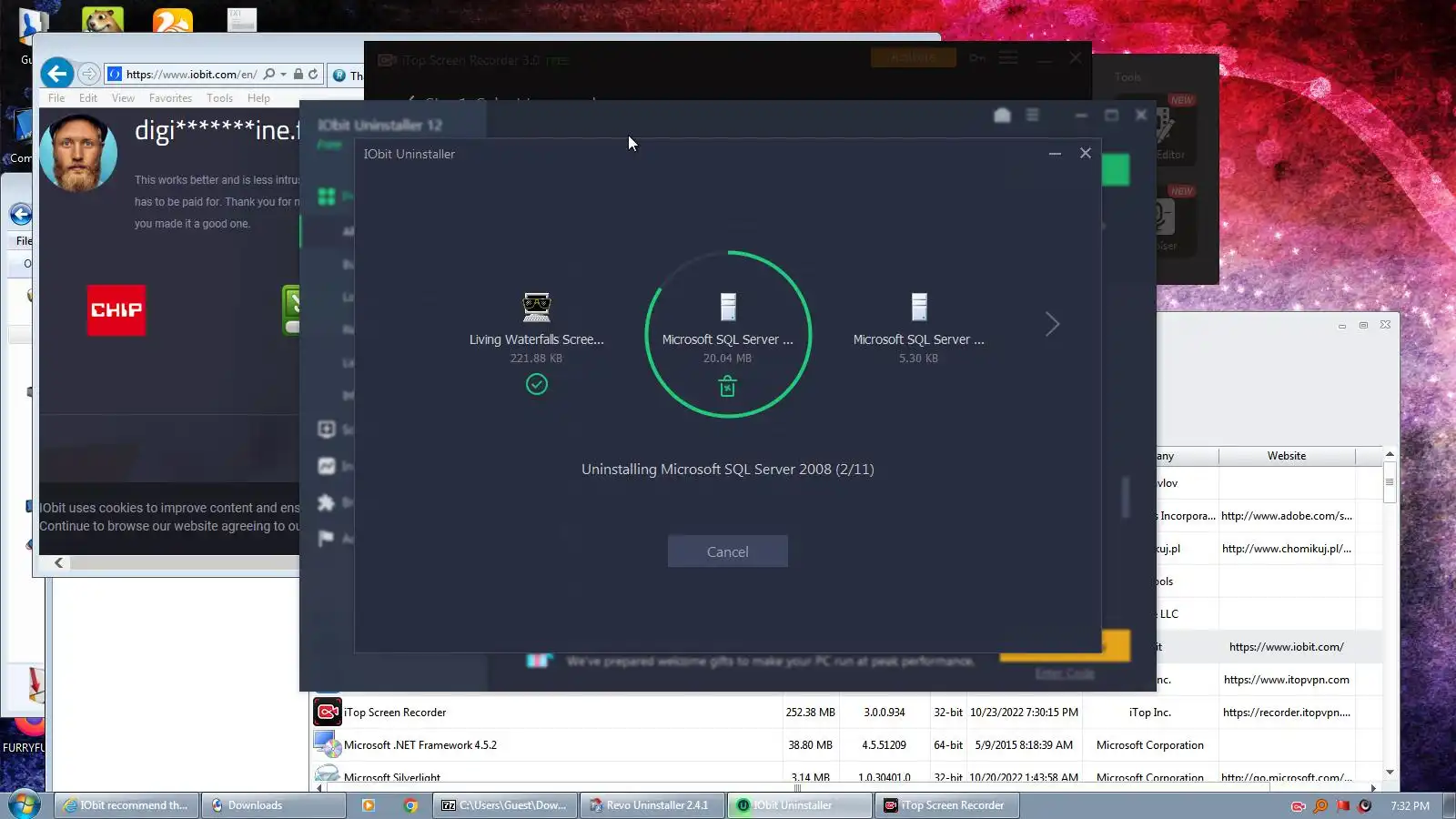The image size is (1456, 819).
Task: Click the green trash uninstalling icon
Action: click(727, 387)
